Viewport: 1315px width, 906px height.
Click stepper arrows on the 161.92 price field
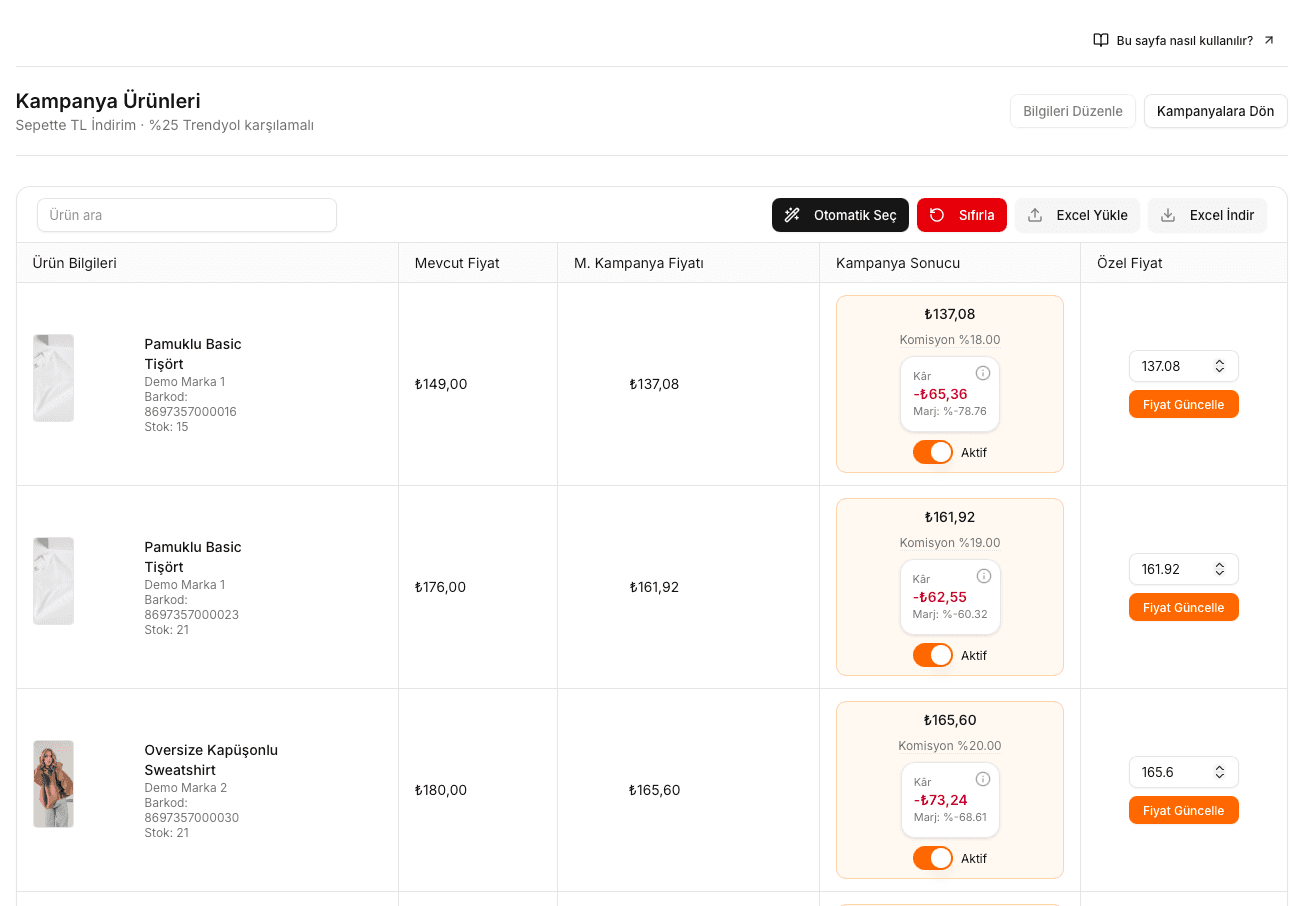pyautogui.click(x=1220, y=569)
